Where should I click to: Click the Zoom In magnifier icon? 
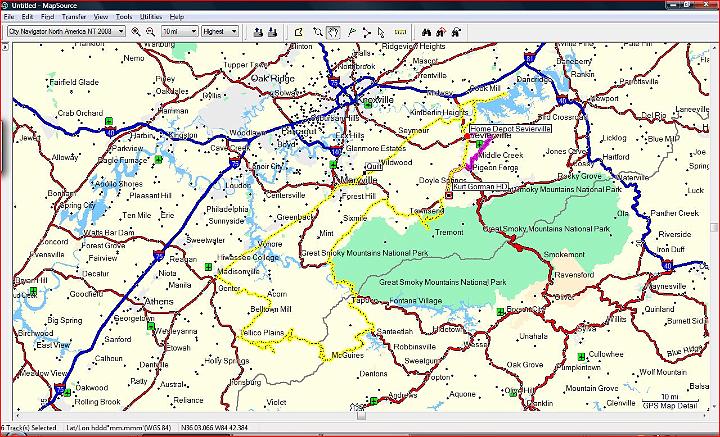(136, 32)
